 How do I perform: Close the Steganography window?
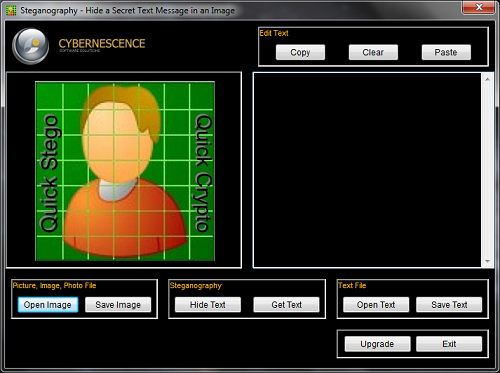(478, 7)
